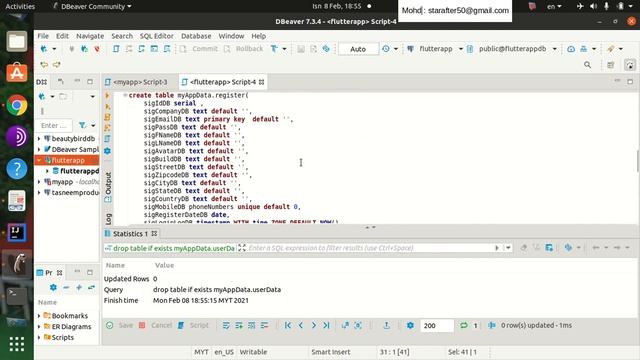
Task: Toggle link with editor icon in Projects panel
Action: pos(91,287)
